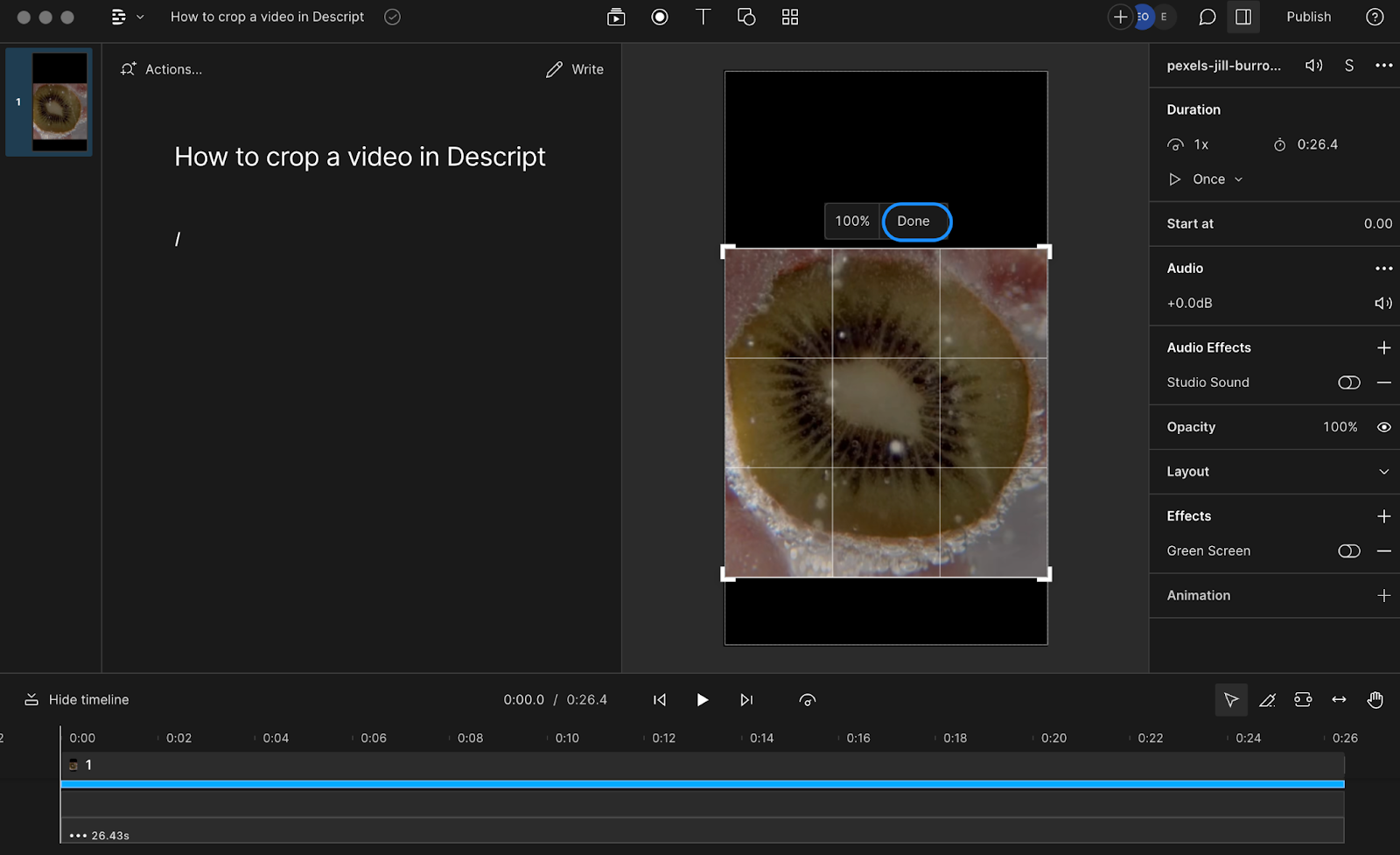
Task: Select the razor cut tool
Action: click(1268, 699)
